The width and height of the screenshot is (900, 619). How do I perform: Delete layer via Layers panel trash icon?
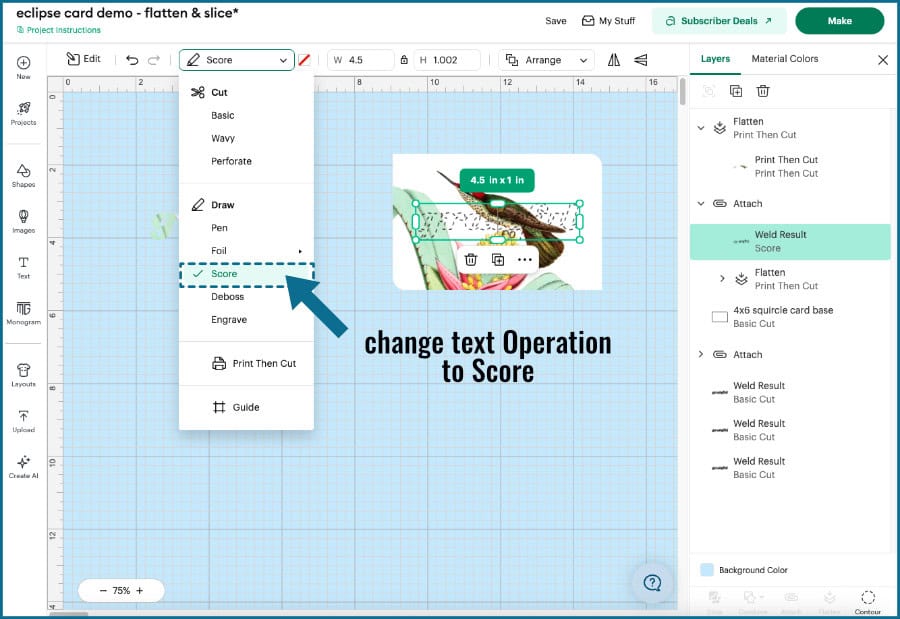(763, 91)
